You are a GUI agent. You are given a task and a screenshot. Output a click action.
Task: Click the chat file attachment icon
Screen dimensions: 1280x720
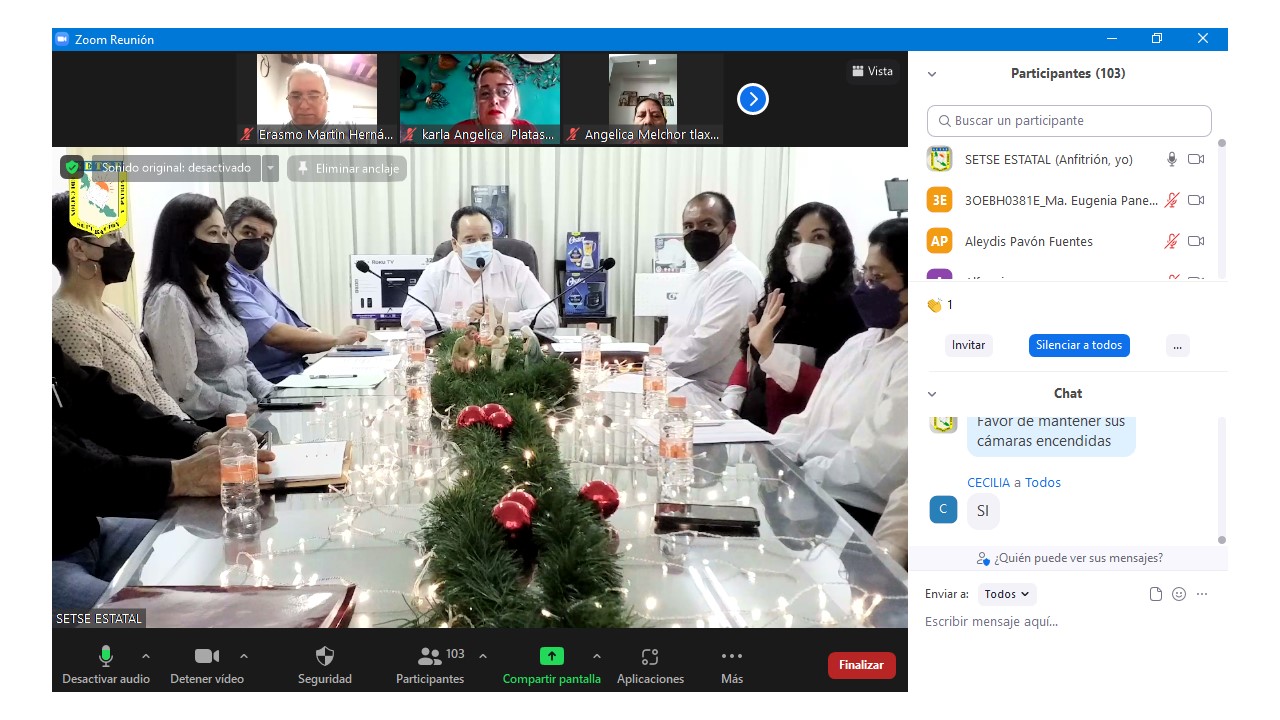point(1156,594)
